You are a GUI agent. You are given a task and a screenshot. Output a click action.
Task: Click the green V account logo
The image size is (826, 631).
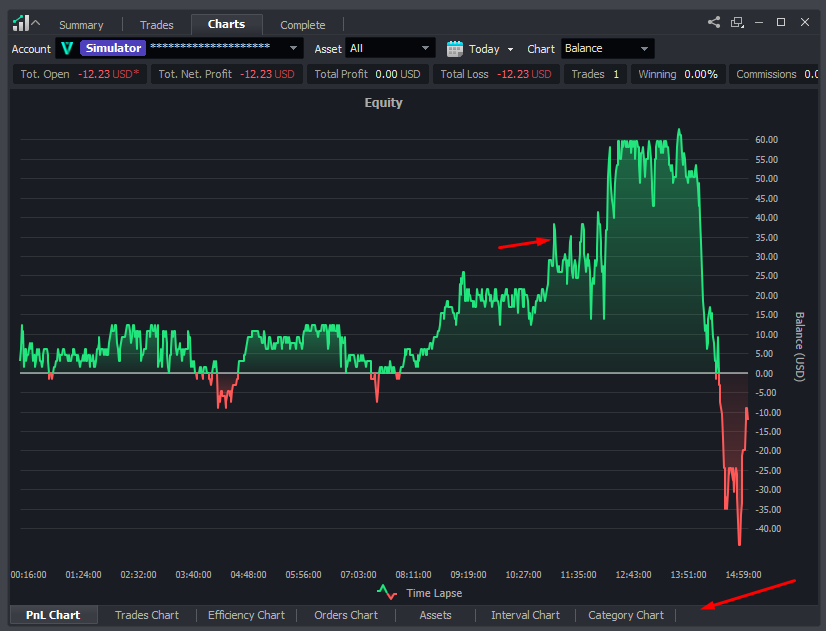point(67,48)
